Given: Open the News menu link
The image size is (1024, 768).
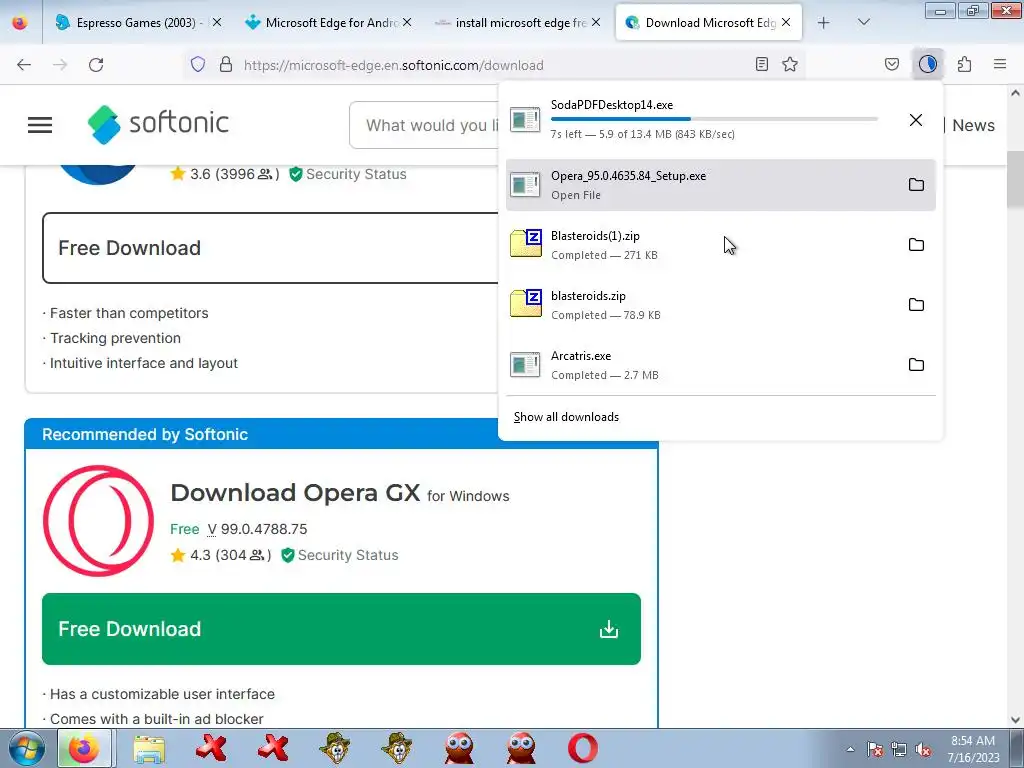Looking at the screenshot, I should coord(973,125).
